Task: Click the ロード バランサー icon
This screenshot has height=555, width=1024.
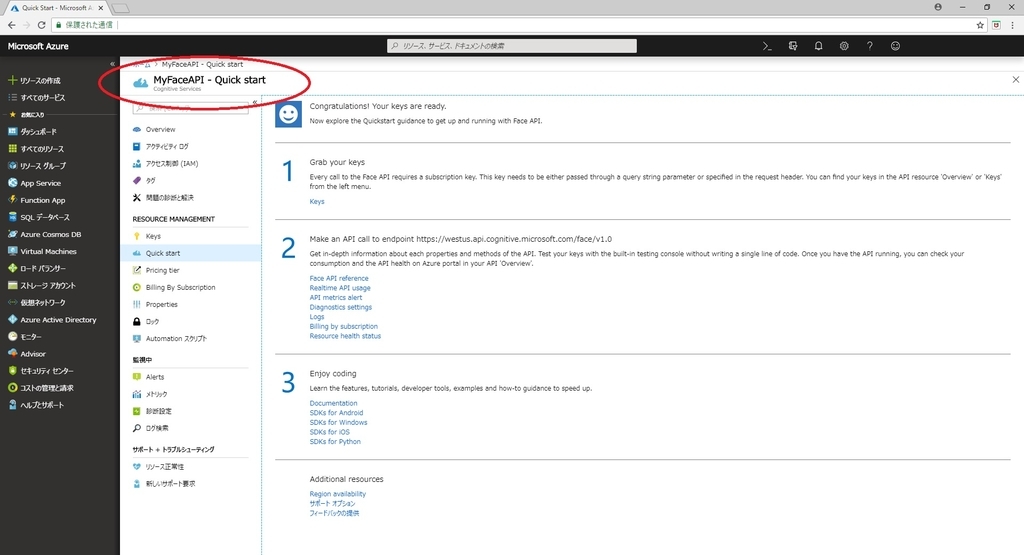Action: pos(12,268)
